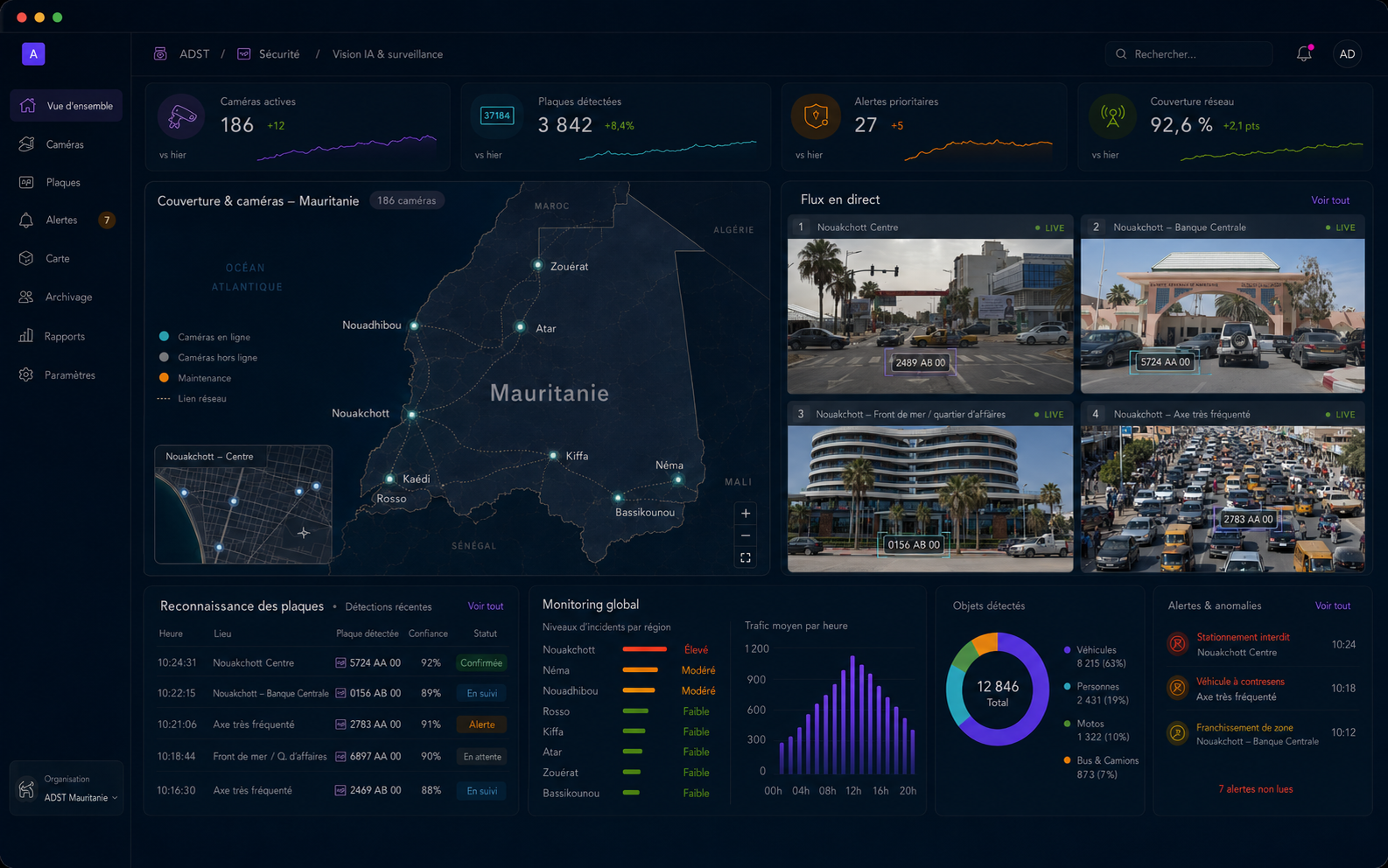Click the Plaques détectées 37184 plate icon

click(x=497, y=115)
